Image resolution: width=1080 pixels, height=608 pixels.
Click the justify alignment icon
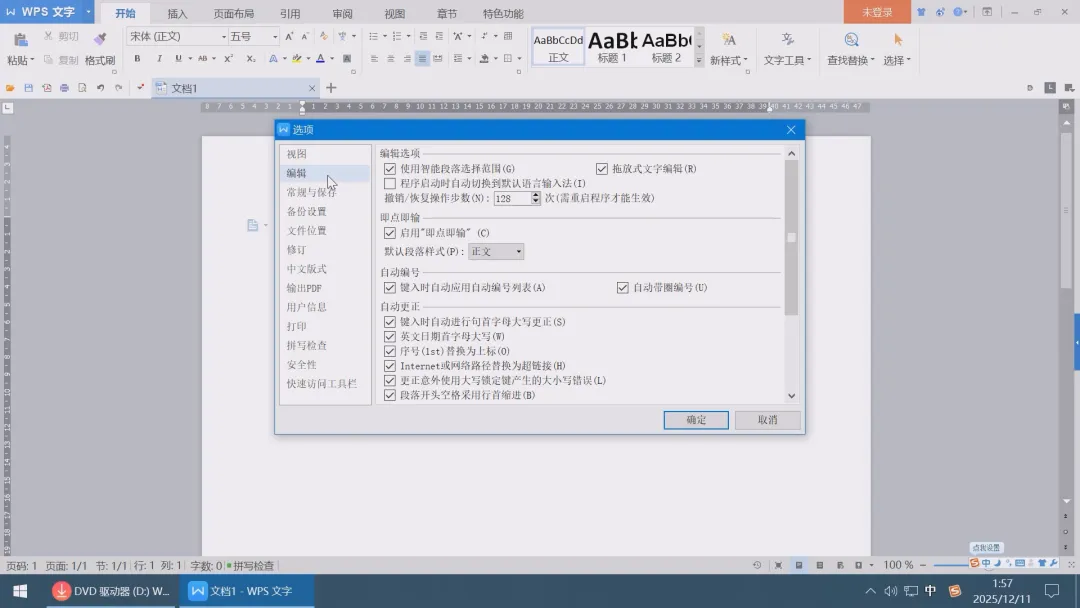coord(422,59)
